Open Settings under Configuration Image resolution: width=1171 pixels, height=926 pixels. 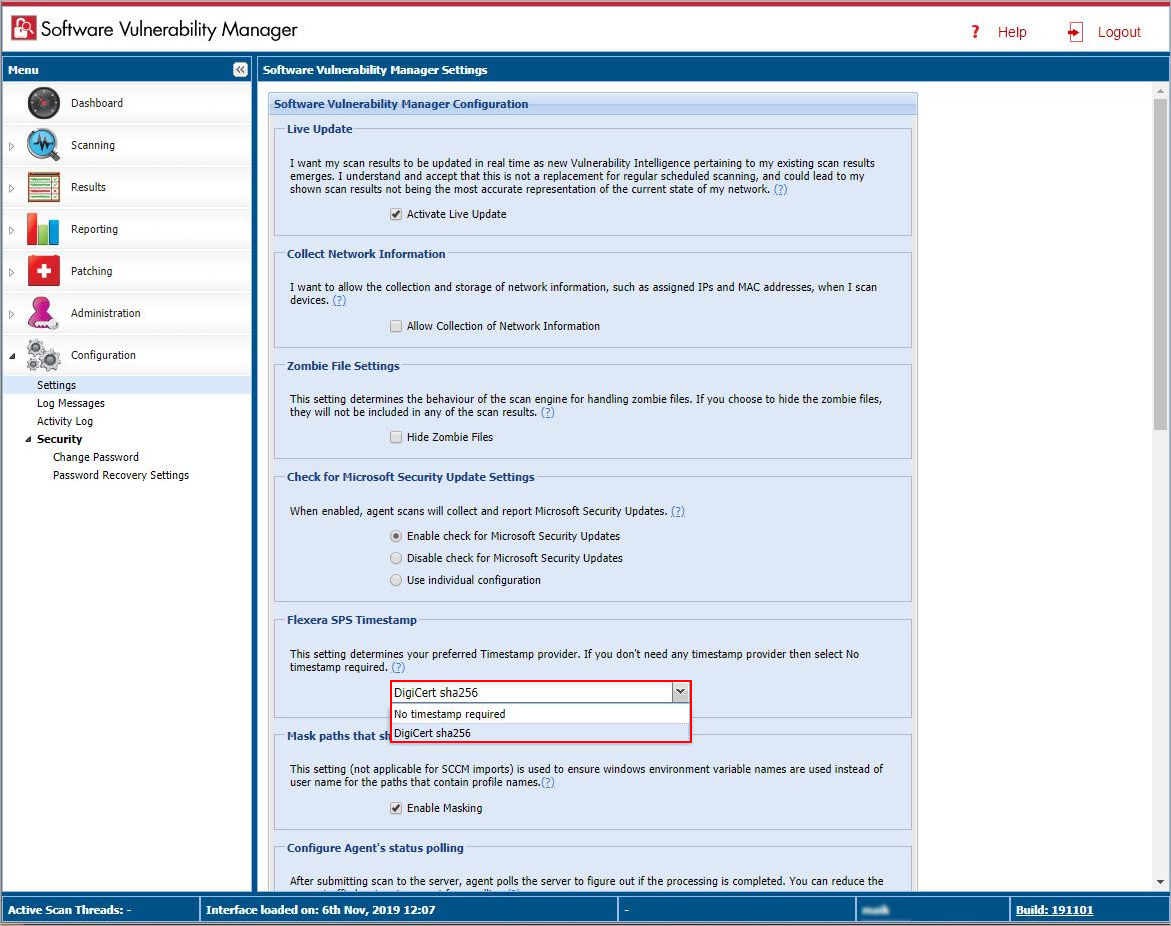coord(57,385)
